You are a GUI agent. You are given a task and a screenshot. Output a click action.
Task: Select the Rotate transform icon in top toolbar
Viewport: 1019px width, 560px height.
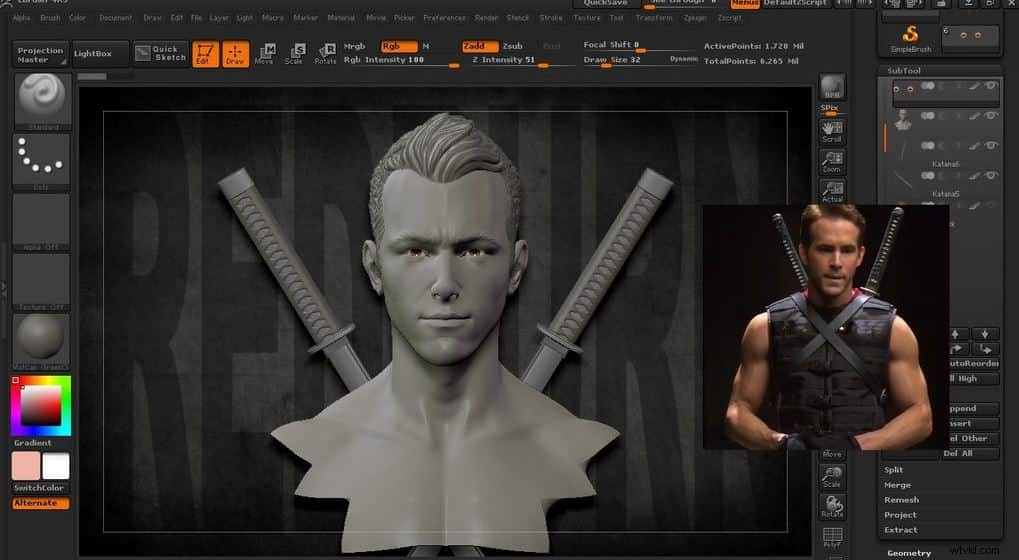pyautogui.click(x=326, y=54)
